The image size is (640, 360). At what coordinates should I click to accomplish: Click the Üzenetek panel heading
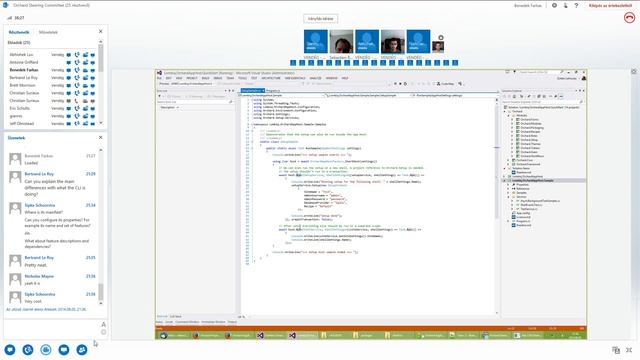16,138
